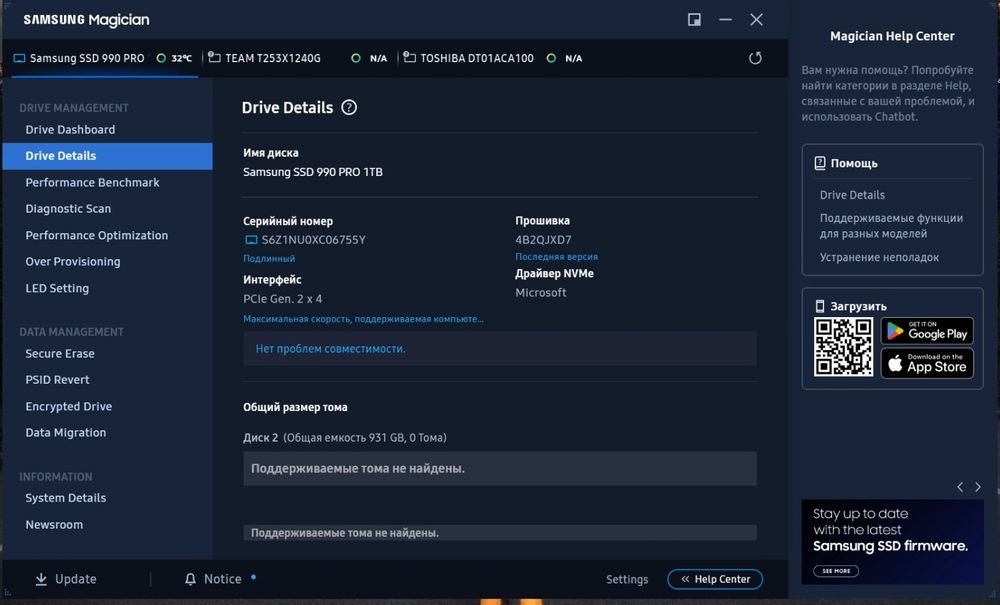Open the App Store download badge

click(x=927, y=363)
